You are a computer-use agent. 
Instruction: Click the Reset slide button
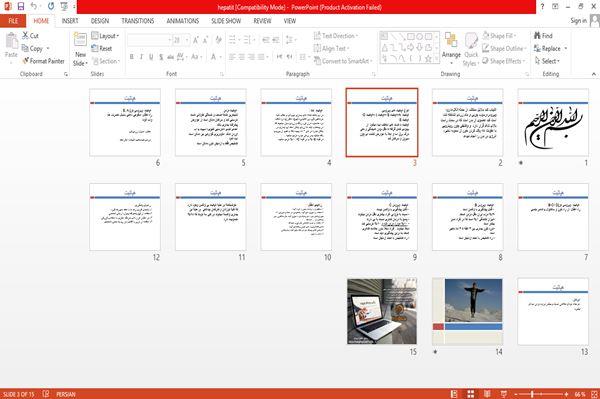(x=102, y=48)
